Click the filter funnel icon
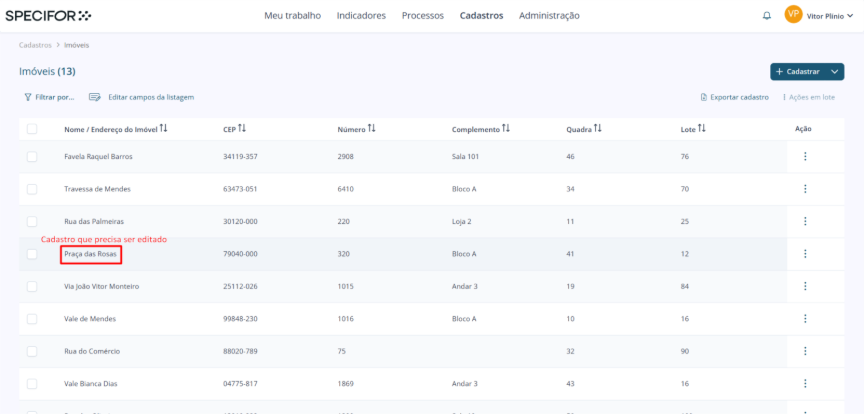Image resolution: width=864 pixels, height=414 pixels. (28, 97)
